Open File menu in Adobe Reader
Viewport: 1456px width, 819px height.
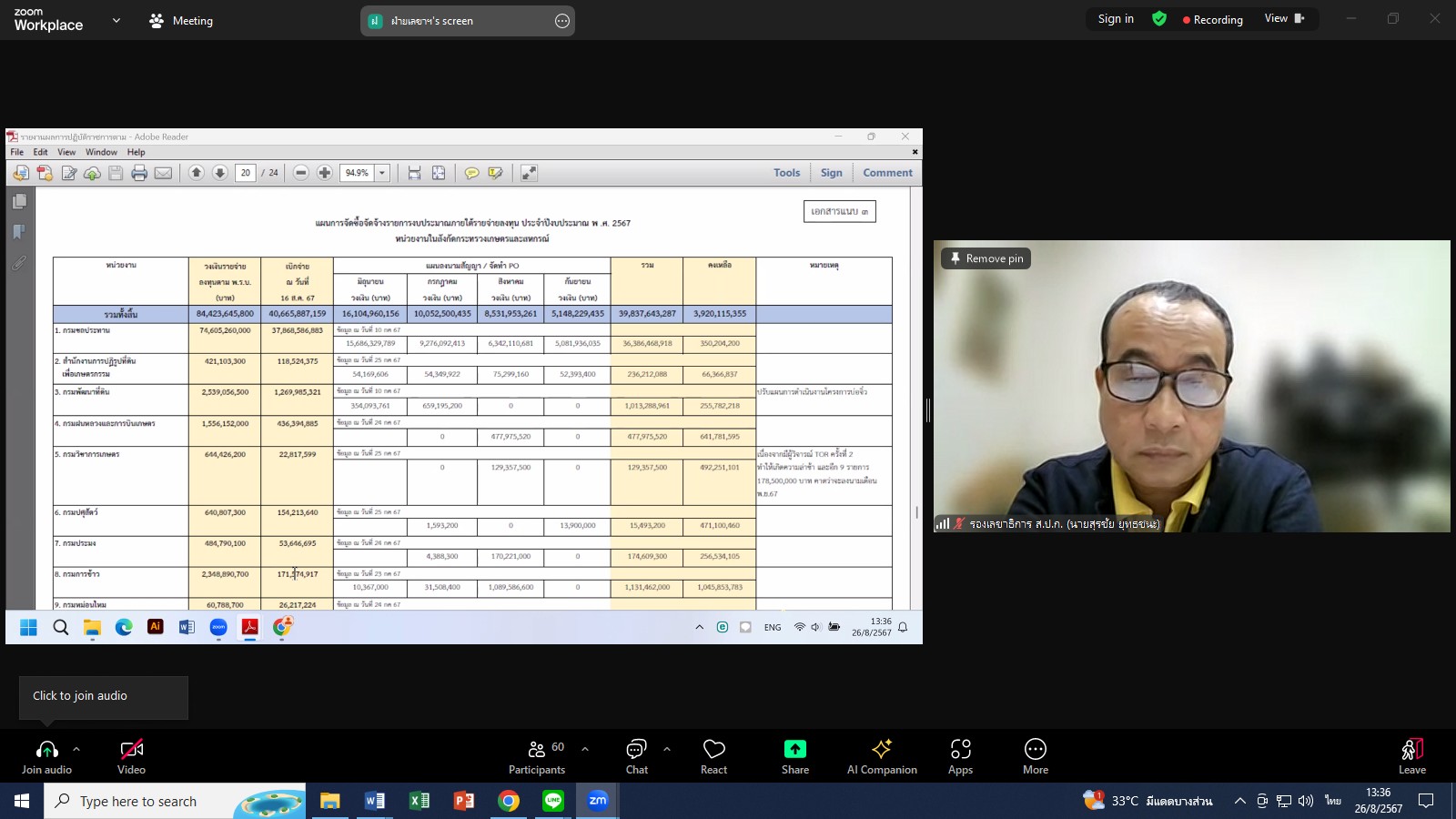16,152
